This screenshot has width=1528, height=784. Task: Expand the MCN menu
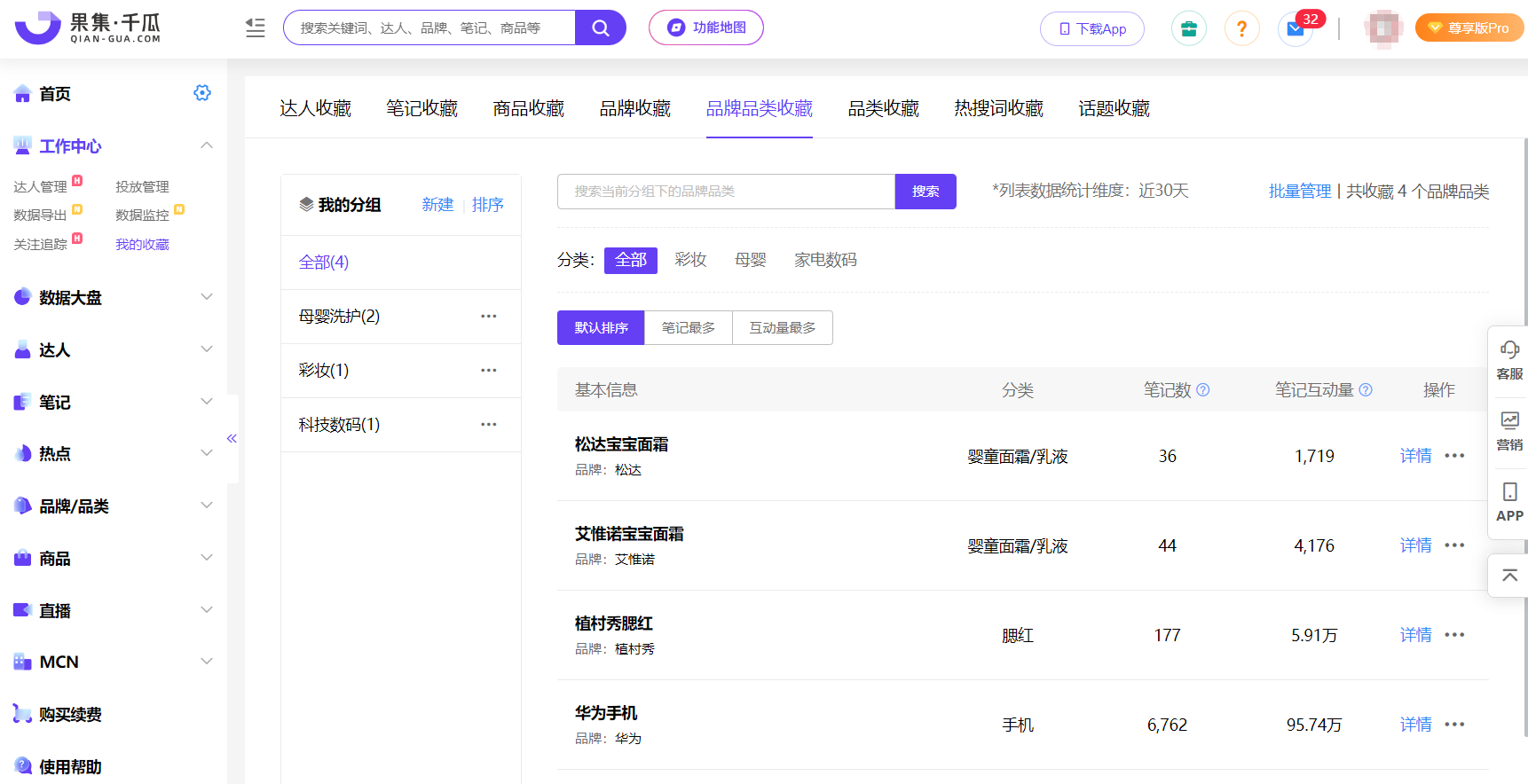tap(207, 662)
